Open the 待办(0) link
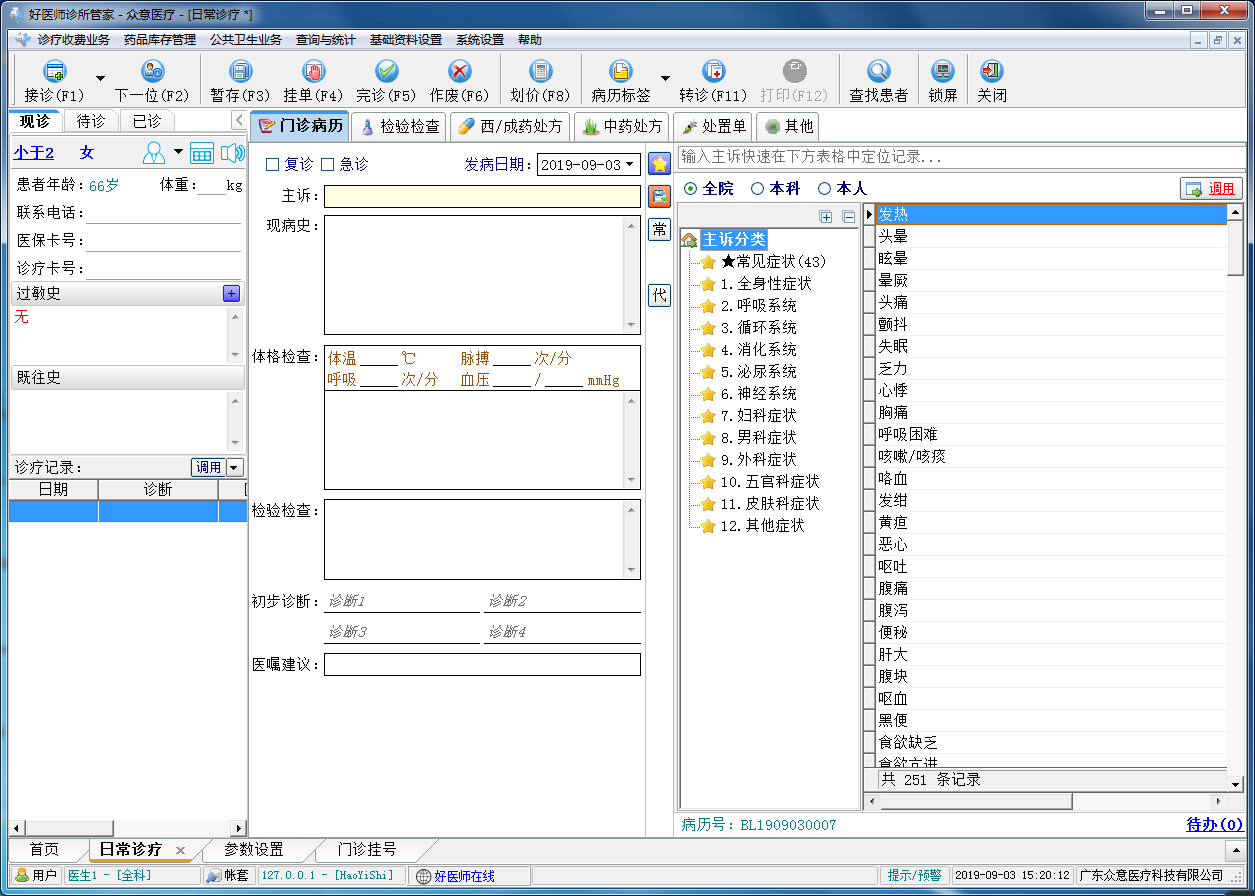Viewport: 1255px width, 896px height. [1214, 825]
